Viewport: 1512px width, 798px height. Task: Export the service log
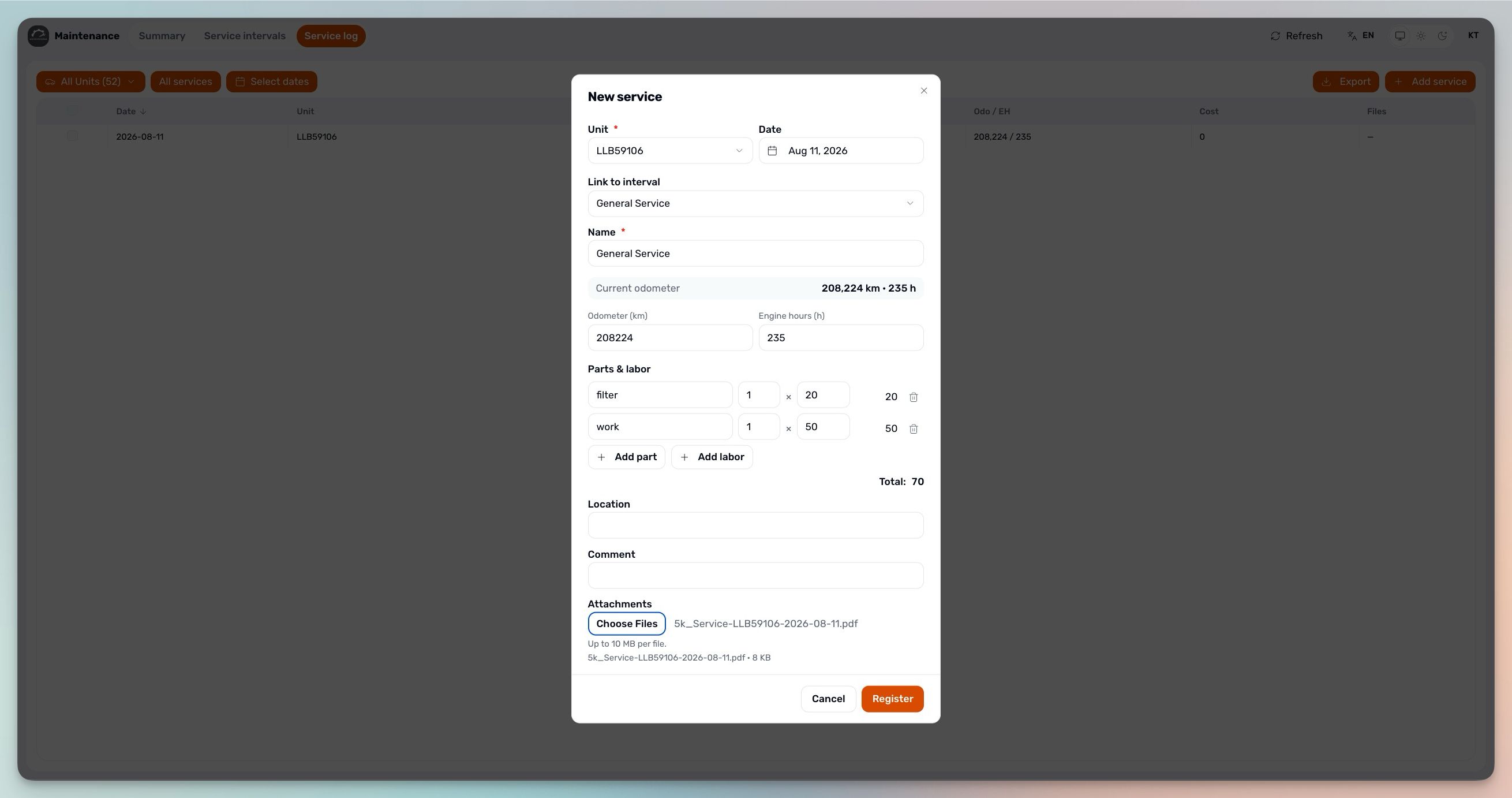[x=1345, y=81]
